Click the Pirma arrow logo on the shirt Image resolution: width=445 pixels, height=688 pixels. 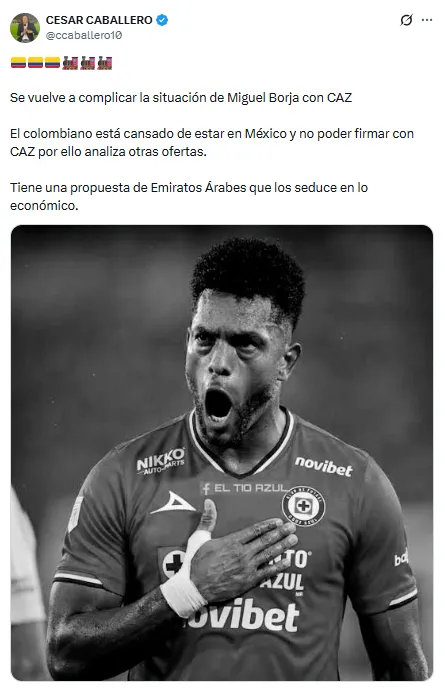[173, 503]
